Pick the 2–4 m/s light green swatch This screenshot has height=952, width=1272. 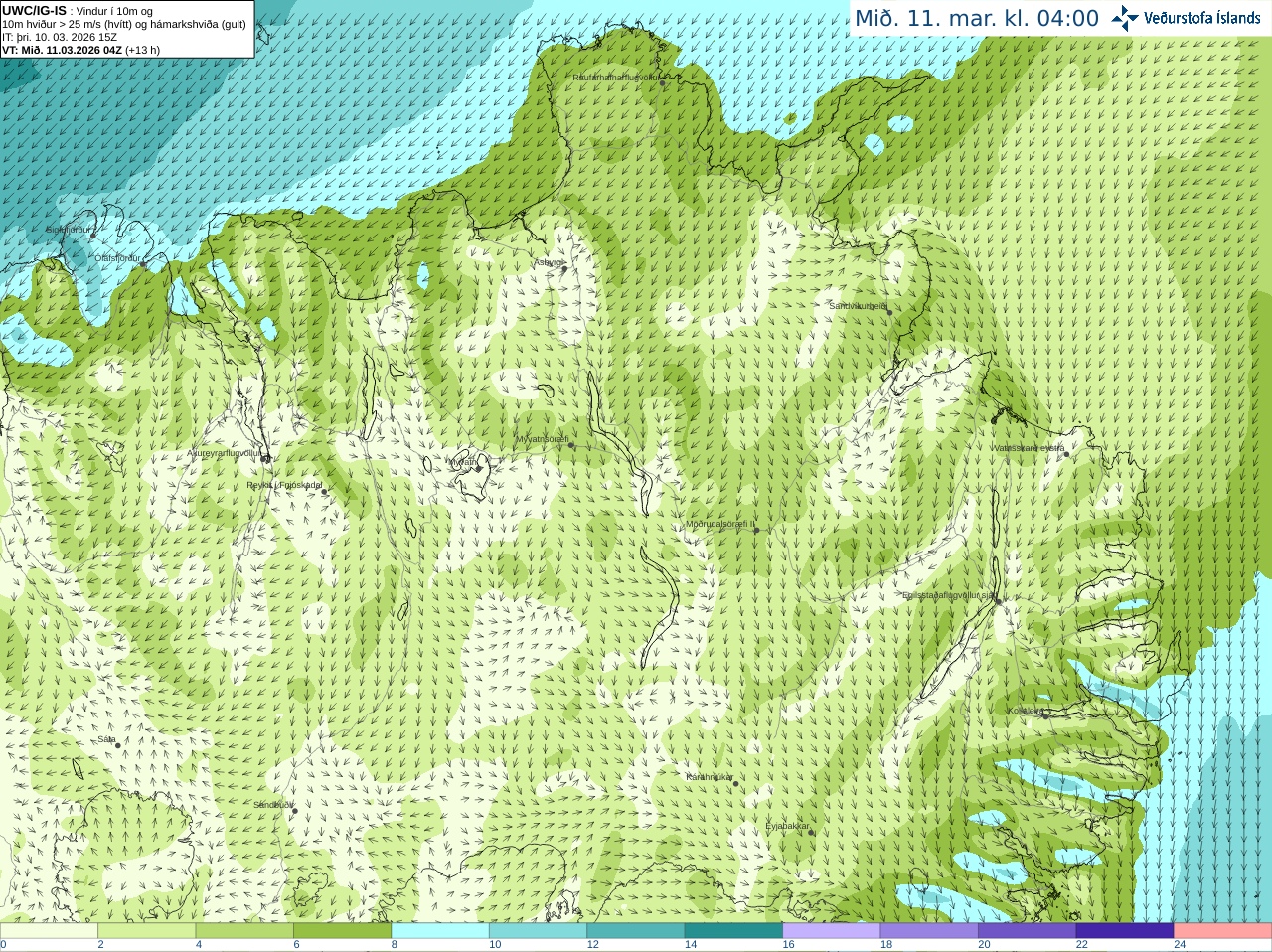click(146, 931)
